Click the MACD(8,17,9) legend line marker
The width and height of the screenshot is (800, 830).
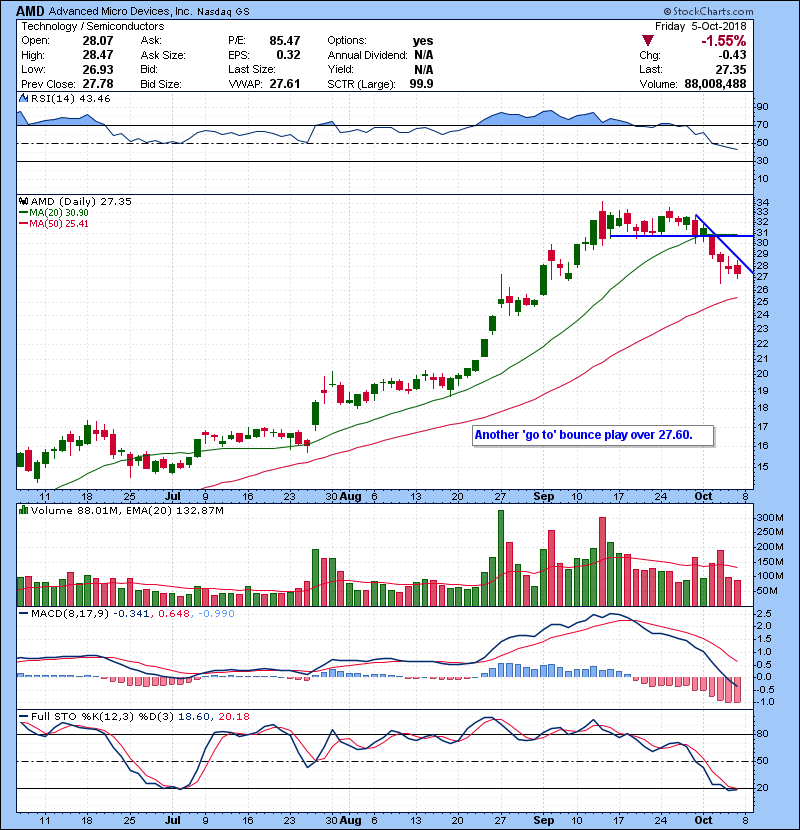point(23,614)
